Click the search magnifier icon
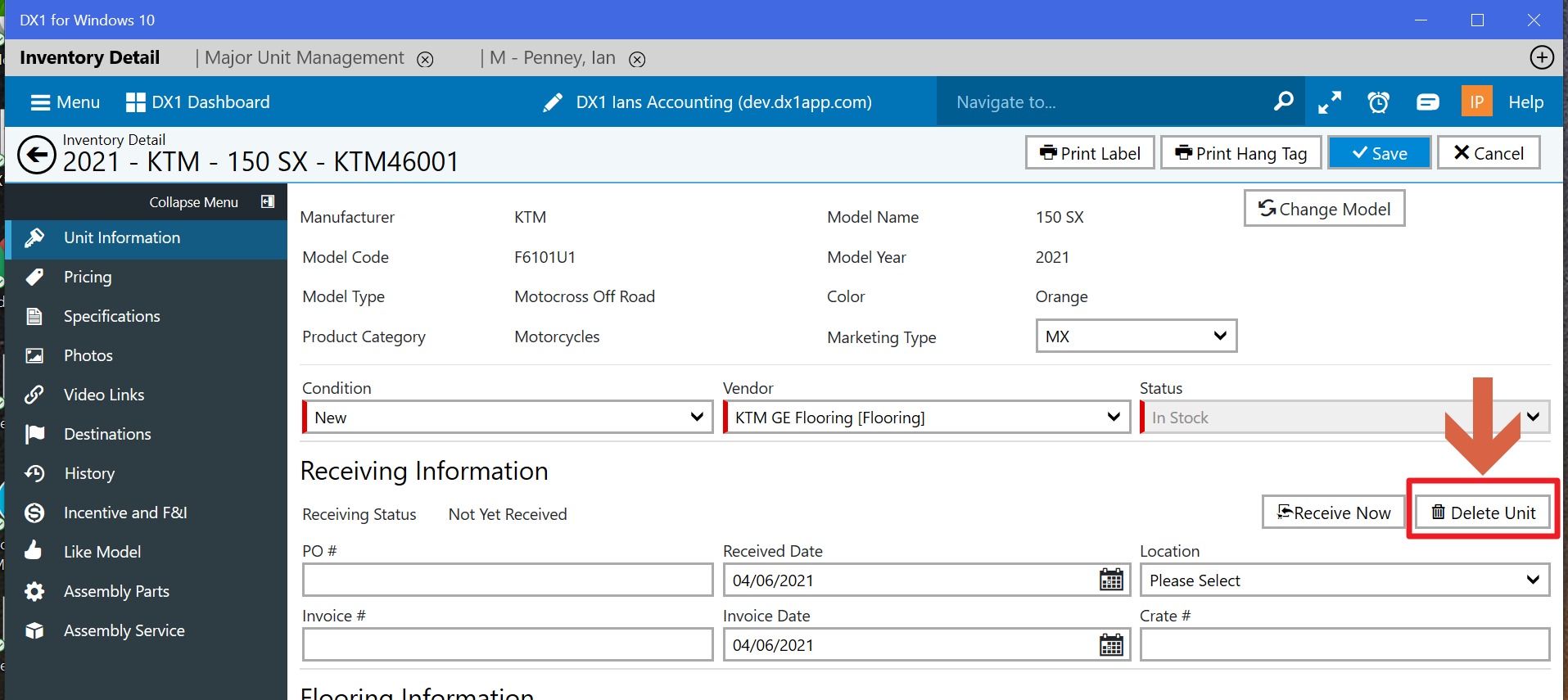This screenshot has width=1568, height=700. [1284, 102]
